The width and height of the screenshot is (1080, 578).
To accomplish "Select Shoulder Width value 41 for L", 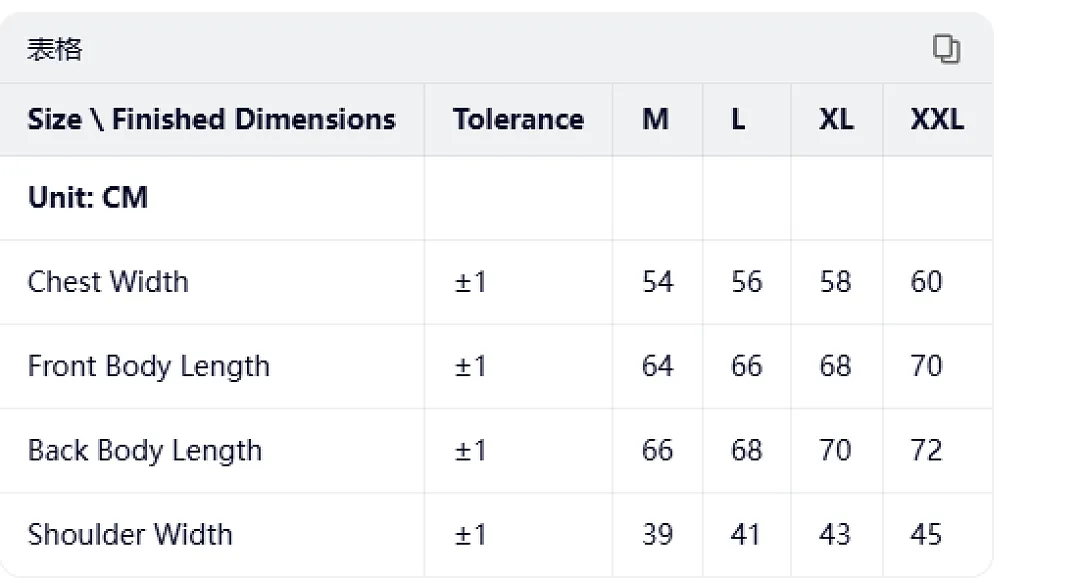I will pyautogui.click(x=746, y=535).
